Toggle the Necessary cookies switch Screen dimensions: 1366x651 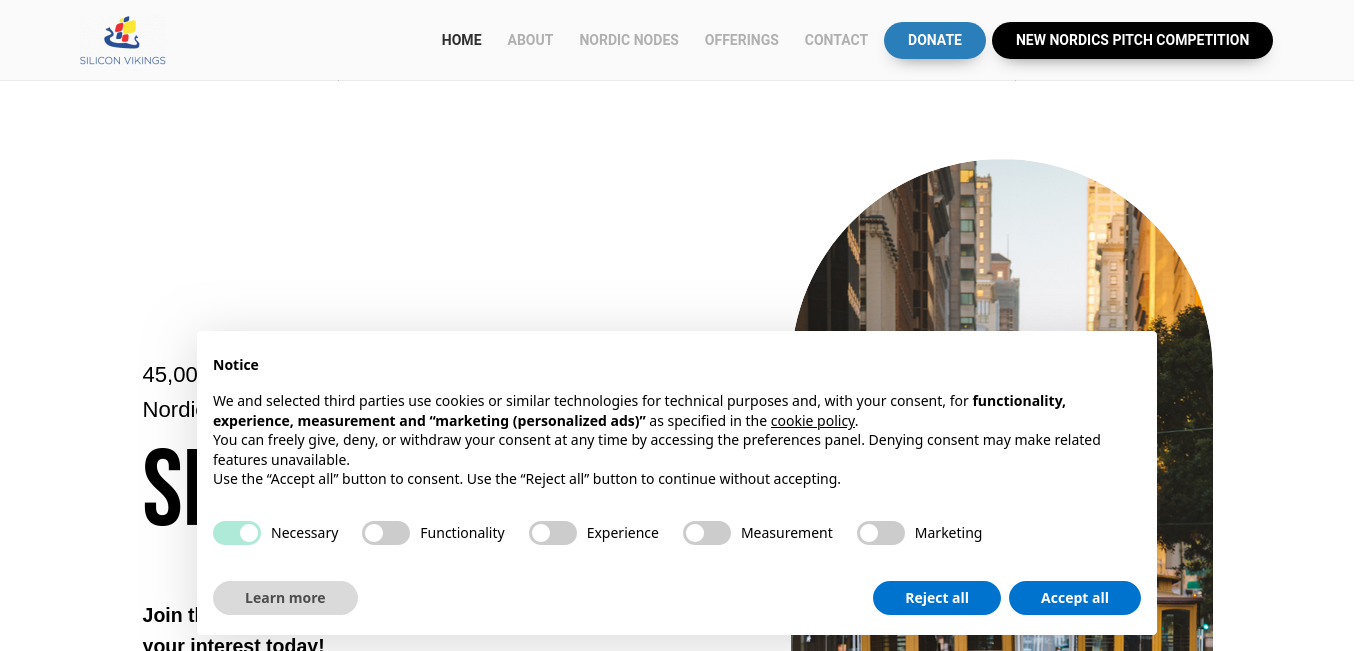tap(237, 533)
